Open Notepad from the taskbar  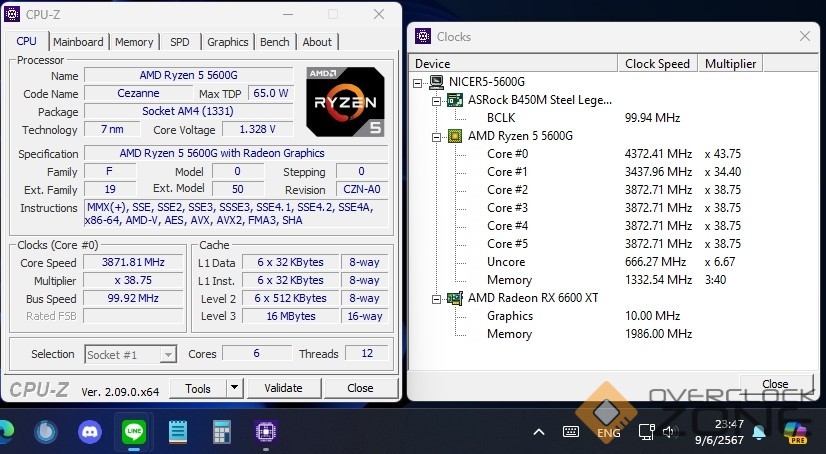click(178, 432)
